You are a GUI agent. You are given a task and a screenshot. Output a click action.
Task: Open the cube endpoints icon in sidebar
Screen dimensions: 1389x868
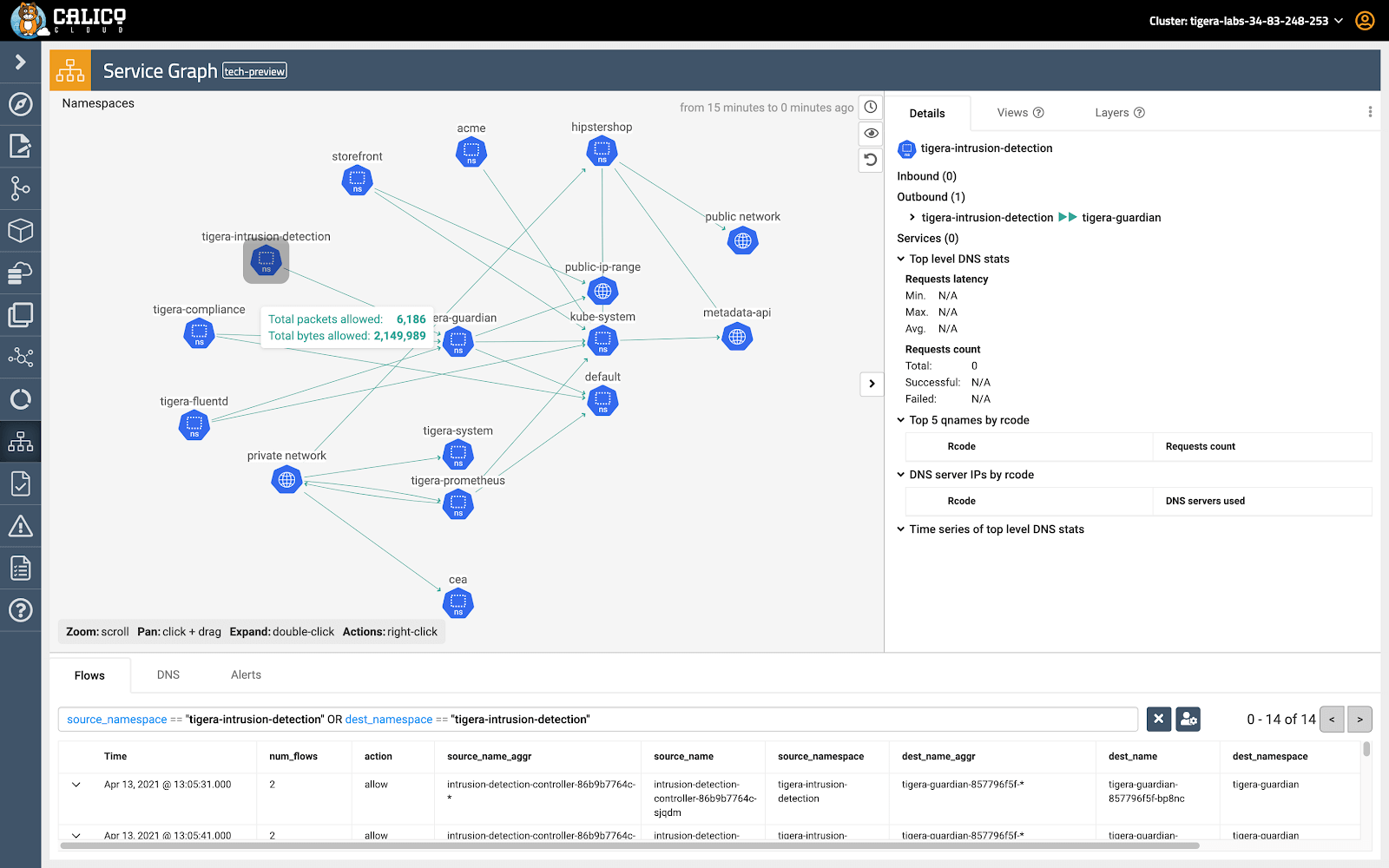coord(20,230)
